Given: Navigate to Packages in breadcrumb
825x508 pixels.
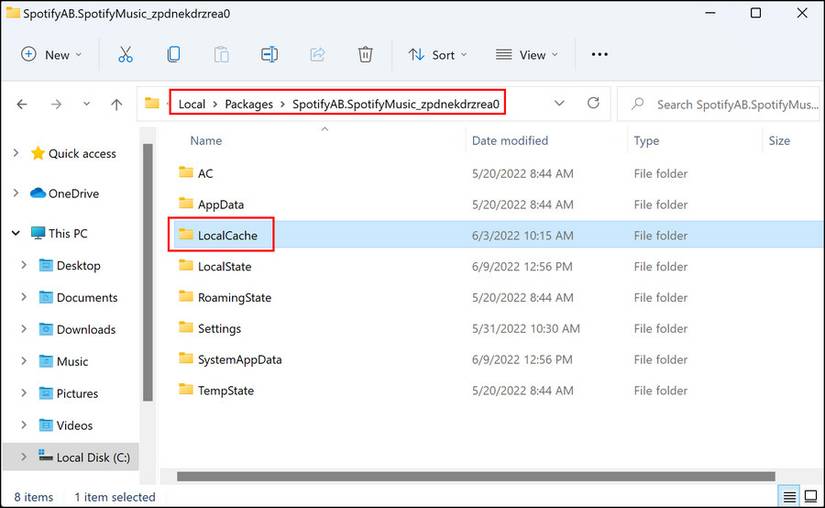Looking at the screenshot, I should point(249,104).
